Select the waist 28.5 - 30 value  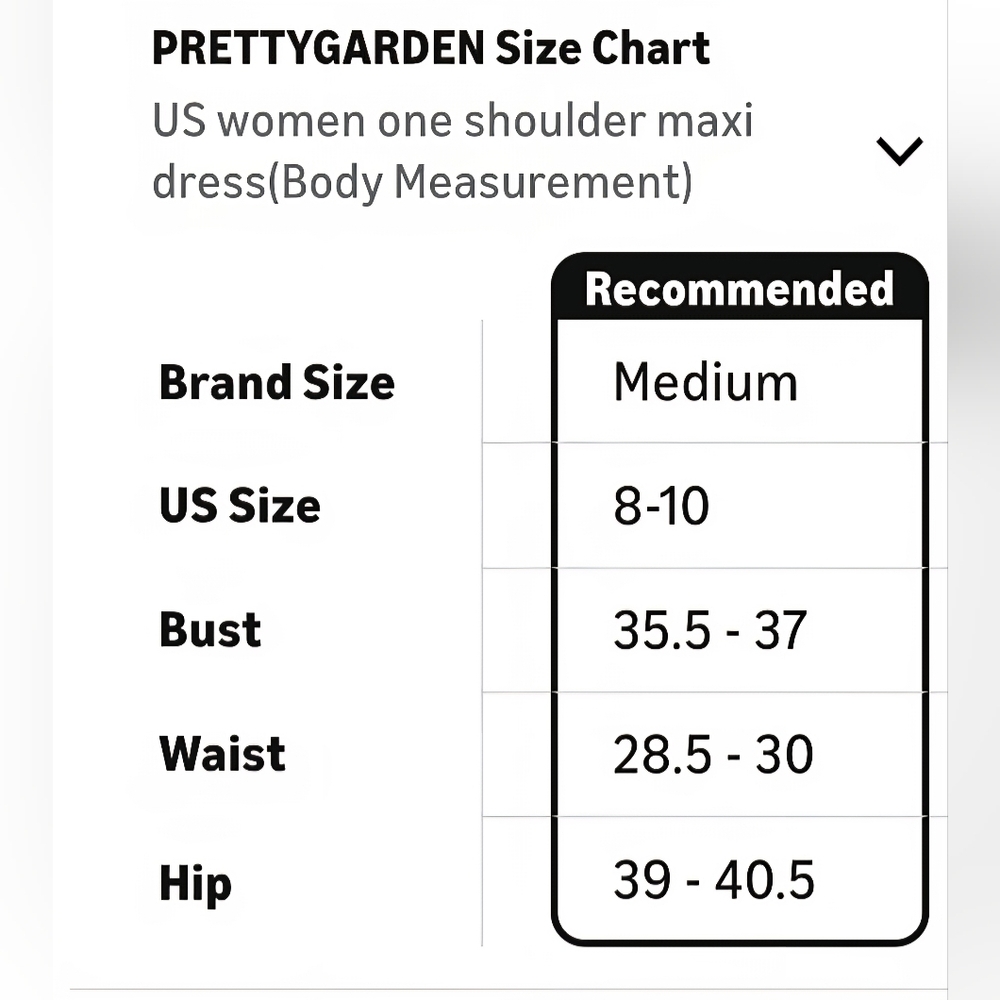click(713, 754)
